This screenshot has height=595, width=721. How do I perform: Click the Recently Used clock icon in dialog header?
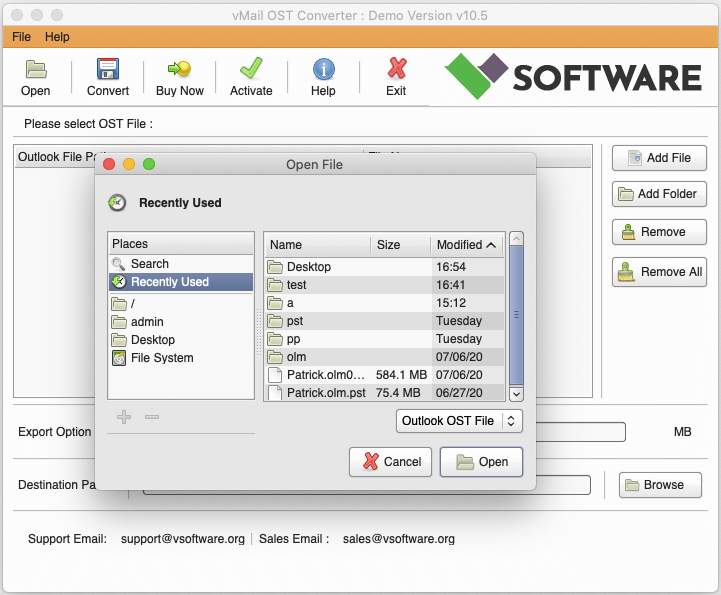pos(117,202)
